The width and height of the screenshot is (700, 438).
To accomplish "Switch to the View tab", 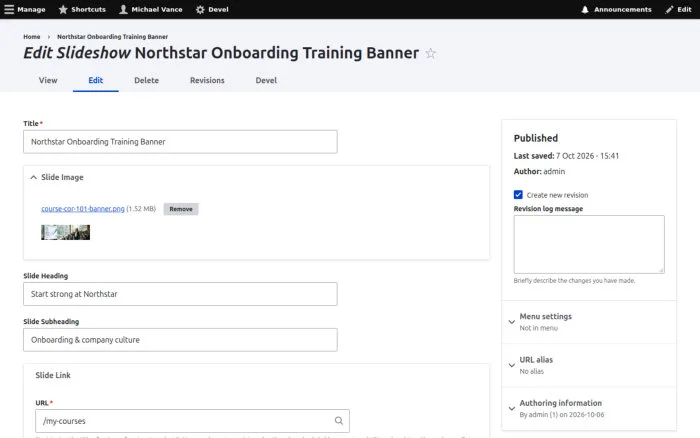I will tap(48, 80).
